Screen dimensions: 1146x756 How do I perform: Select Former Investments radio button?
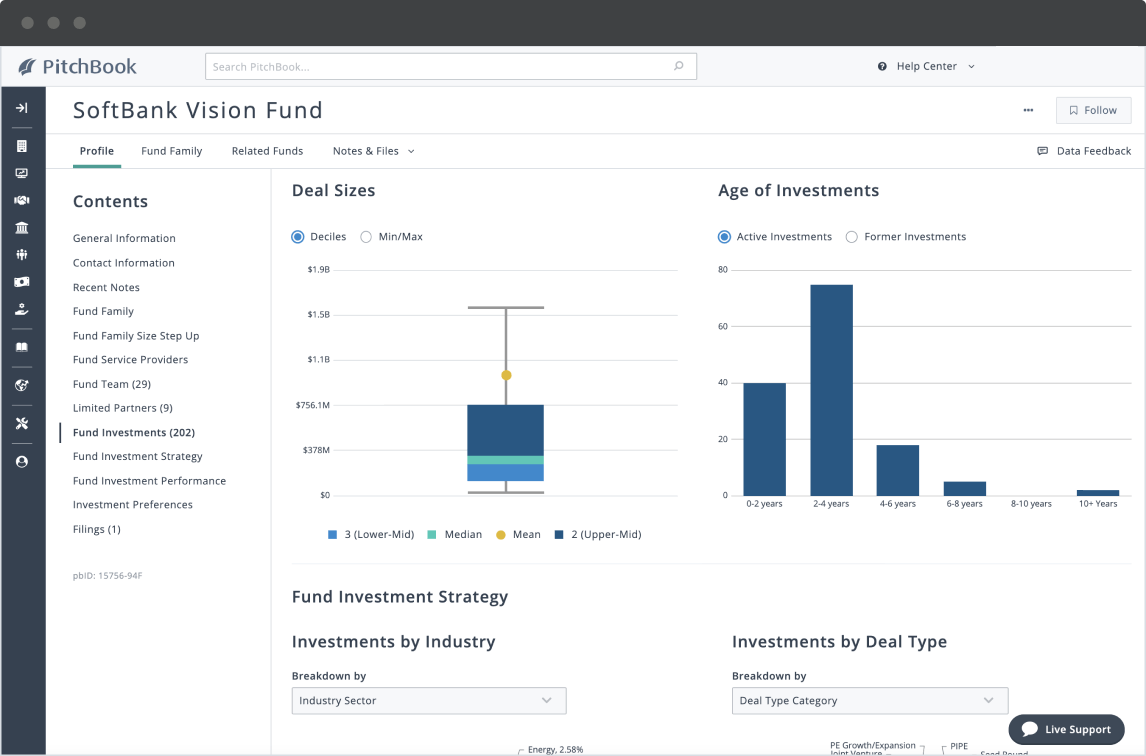coord(851,237)
